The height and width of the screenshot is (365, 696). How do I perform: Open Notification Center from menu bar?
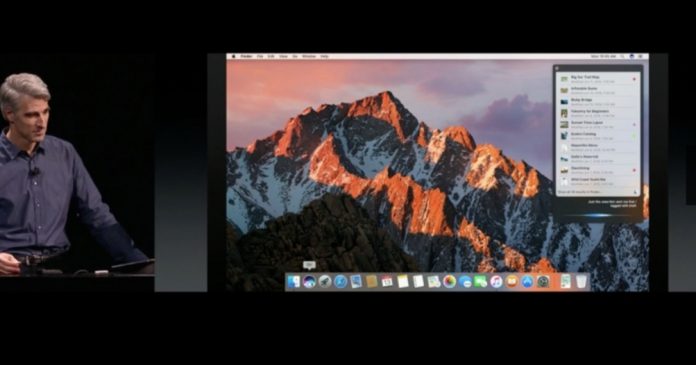click(x=641, y=56)
